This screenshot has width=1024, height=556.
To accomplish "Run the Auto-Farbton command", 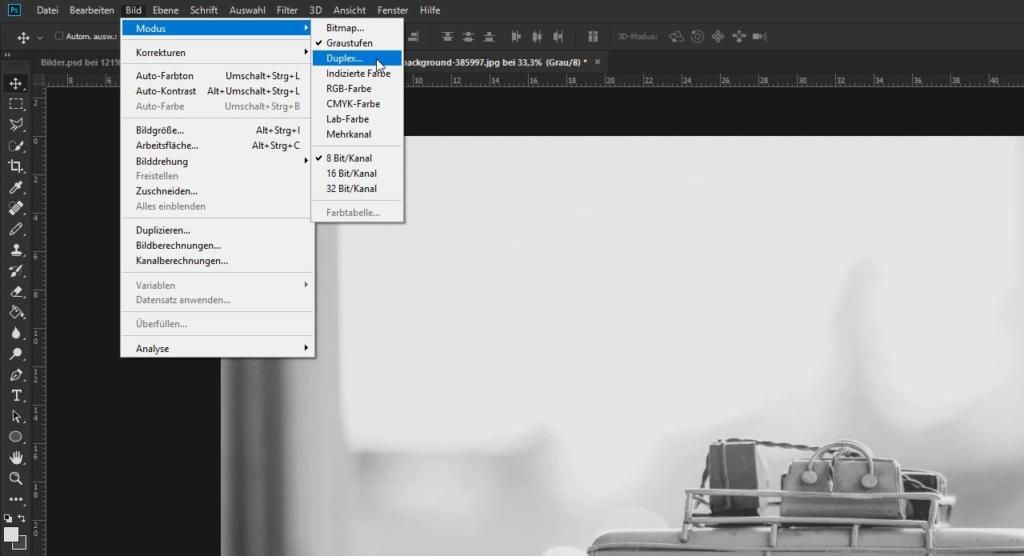I will pyautogui.click(x=217, y=76).
